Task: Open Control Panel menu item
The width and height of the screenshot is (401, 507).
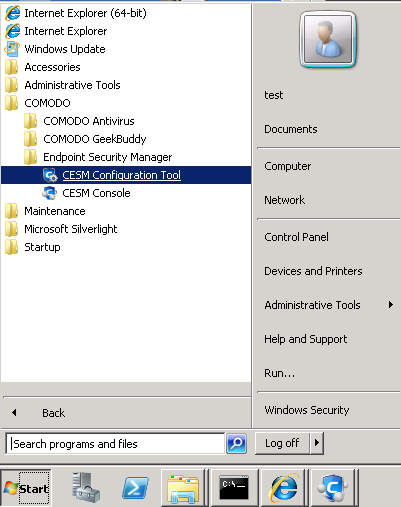Action: (x=296, y=237)
